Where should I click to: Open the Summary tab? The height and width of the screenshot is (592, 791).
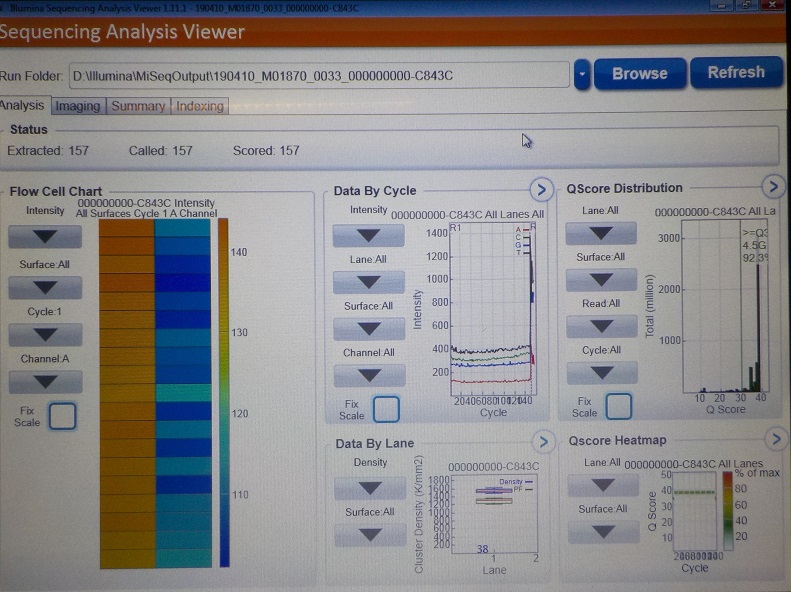click(x=138, y=106)
